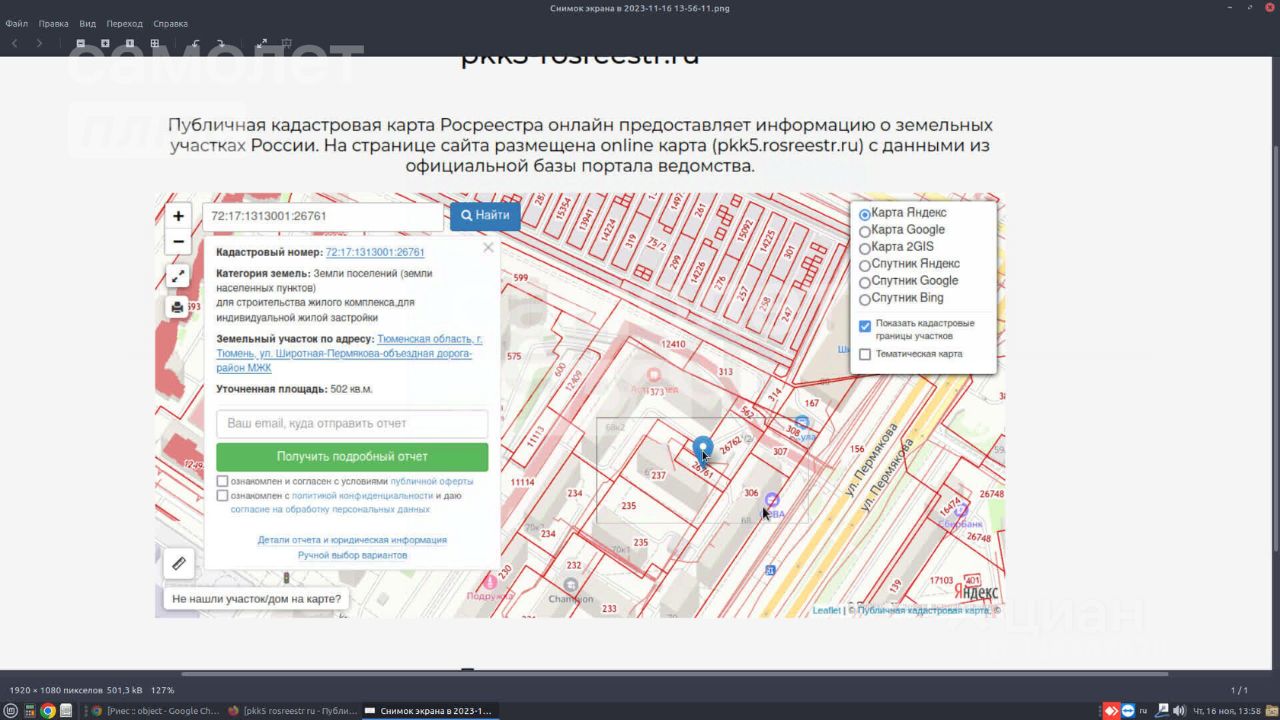The image size is (1280, 720).
Task: Click the best fit zoom toolbar icon
Action: click(x=154, y=43)
